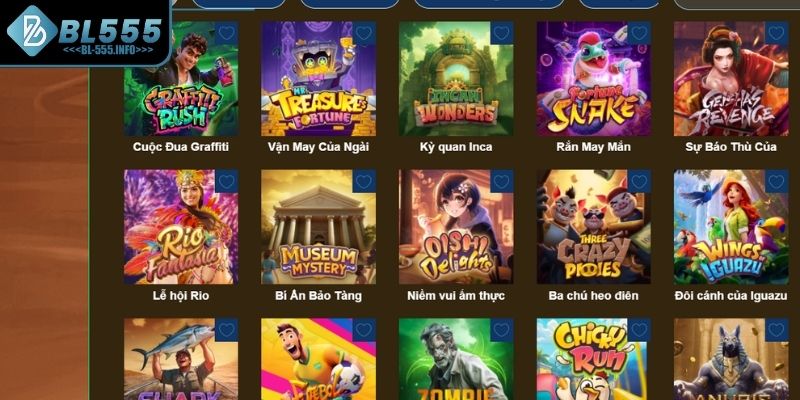Viewport: 800px width, 400px height.
Task: Favorite the Chicky Run game
Action: 639,330
